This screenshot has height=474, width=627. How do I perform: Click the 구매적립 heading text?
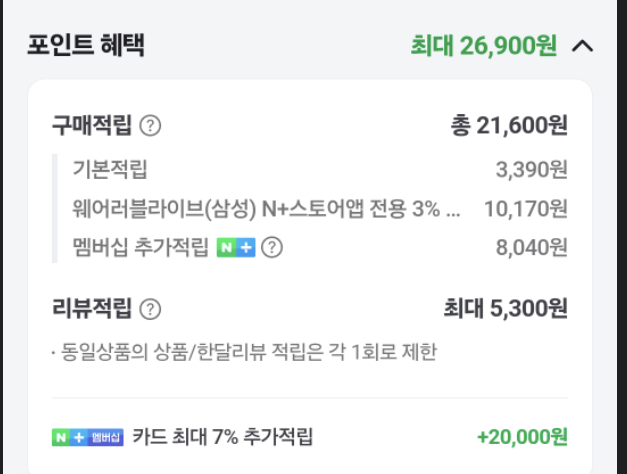pyautogui.click(x=92, y=126)
